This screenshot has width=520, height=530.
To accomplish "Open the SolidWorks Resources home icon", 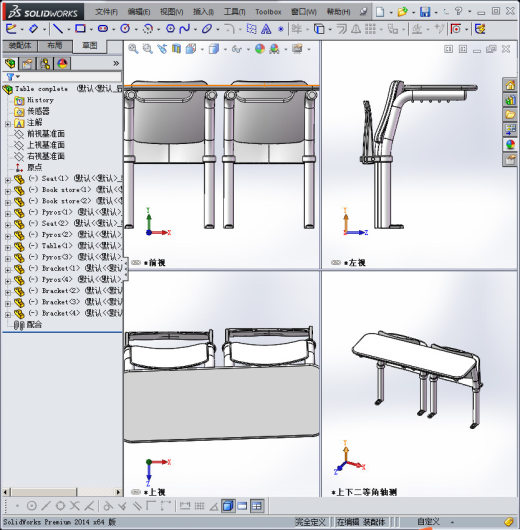I will (x=510, y=85).
